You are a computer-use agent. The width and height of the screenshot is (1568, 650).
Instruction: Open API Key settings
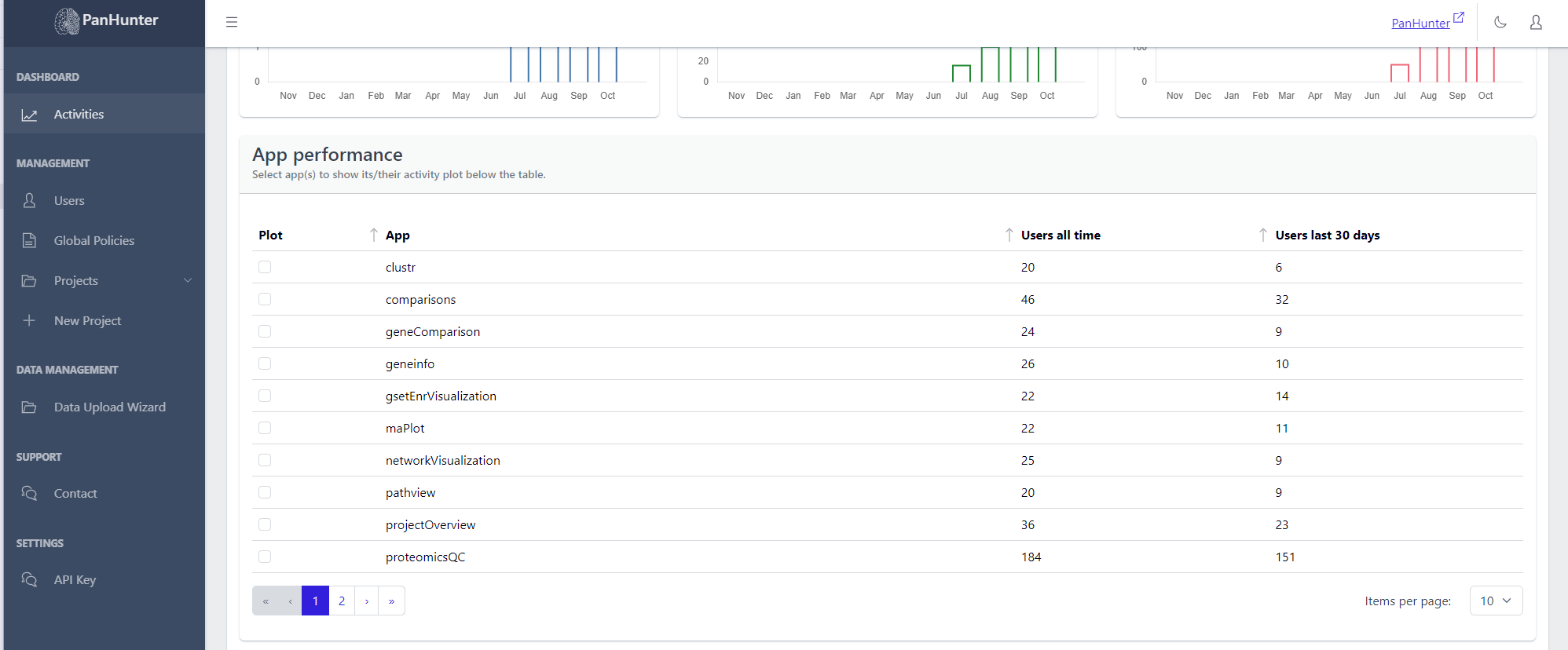(x=75, y=579)
